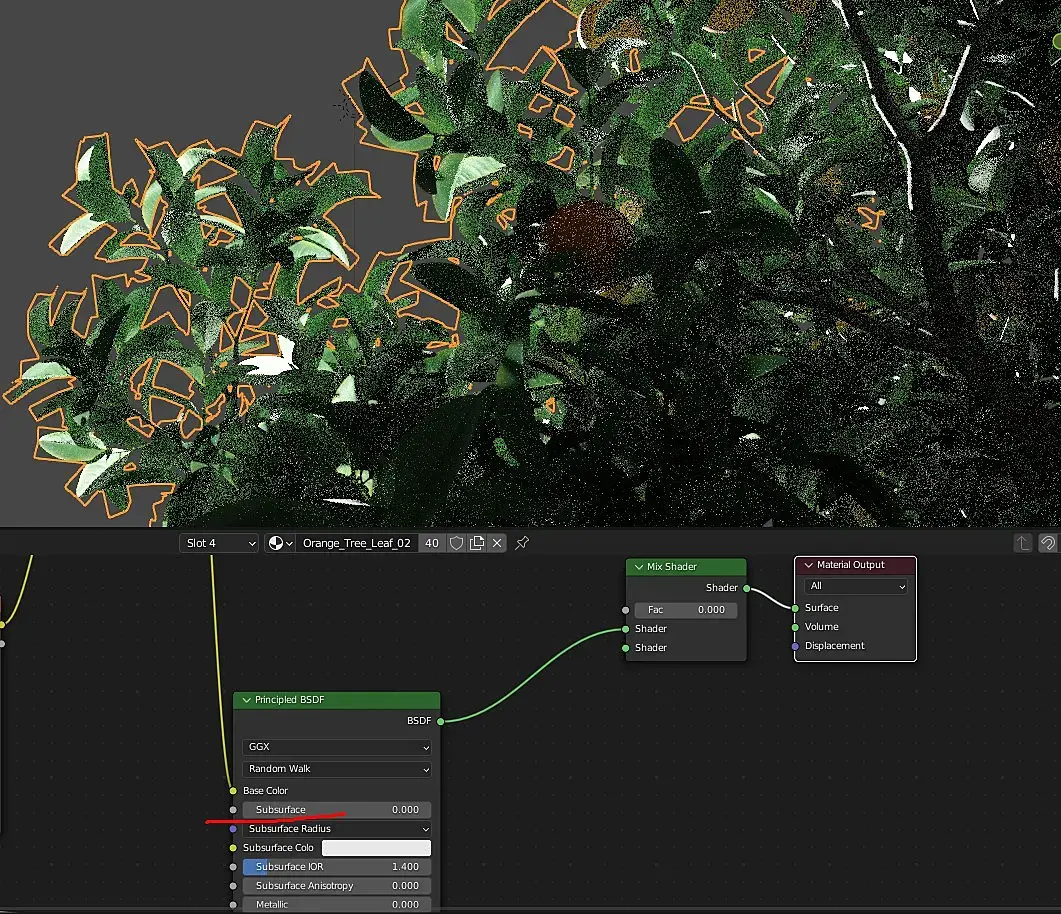Click the Fac input socket on Mix Shader

(x=626, y=610)
